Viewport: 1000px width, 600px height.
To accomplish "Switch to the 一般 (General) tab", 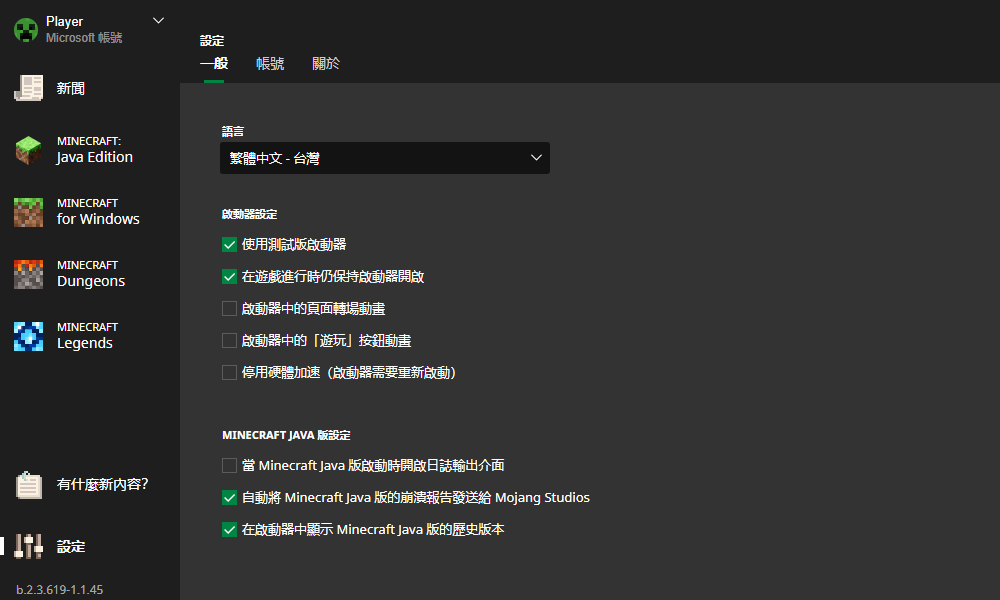I will pos(214,63).
